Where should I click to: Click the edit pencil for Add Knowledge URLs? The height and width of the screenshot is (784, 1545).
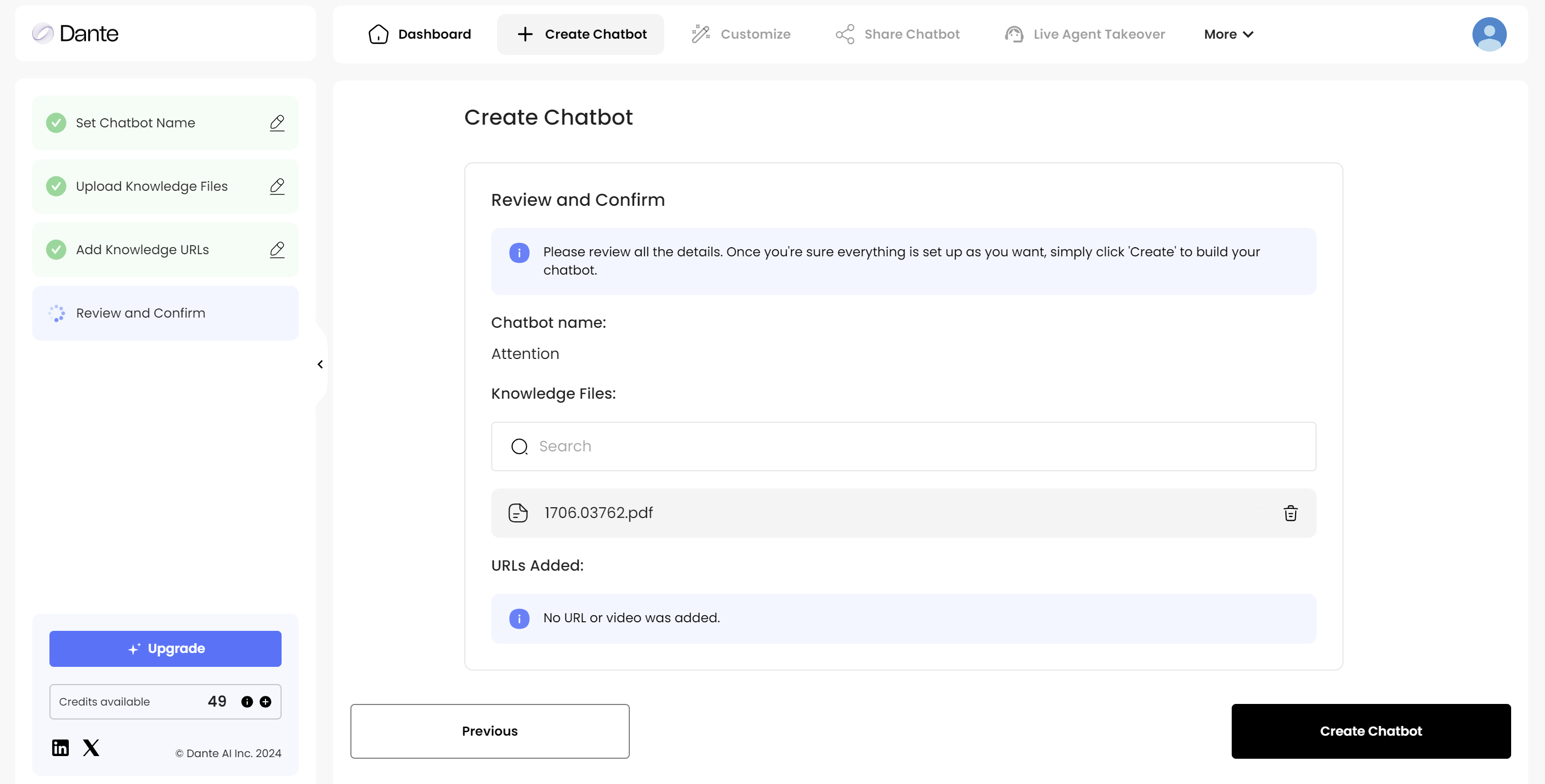[277, 249]
